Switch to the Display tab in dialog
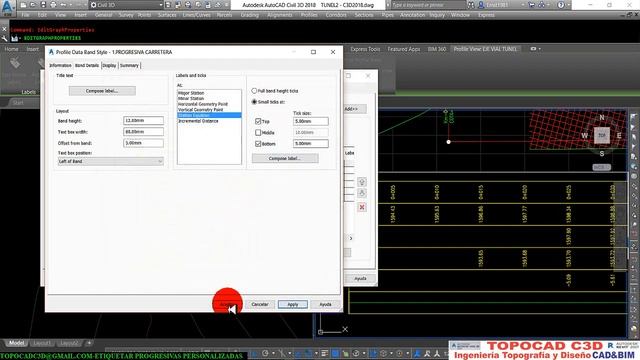This screenshot has width=640, height=360. coord(109,65)
